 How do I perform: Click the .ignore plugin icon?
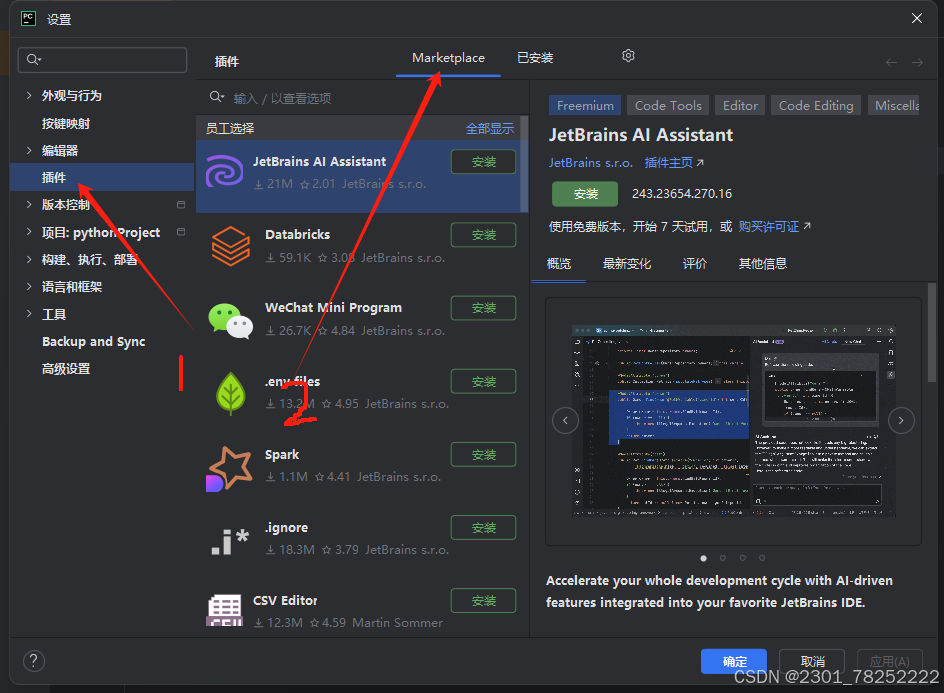click(230, 541)
